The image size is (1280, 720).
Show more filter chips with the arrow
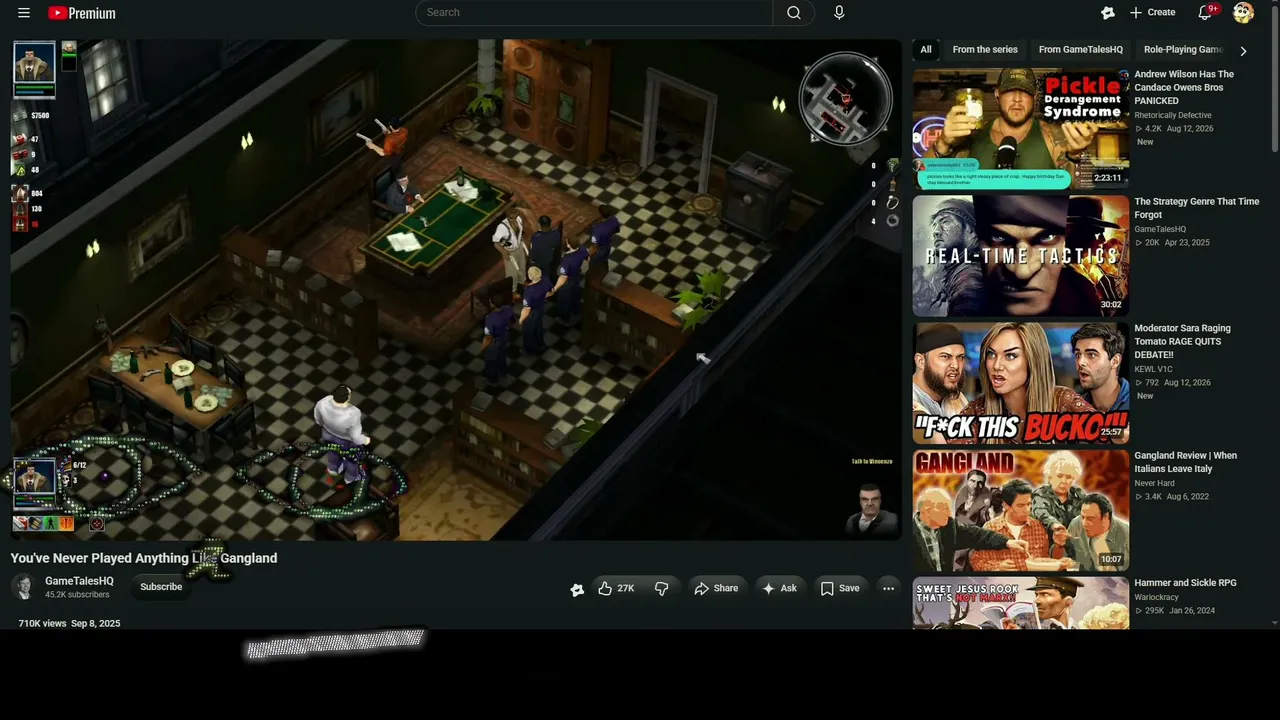(1243, 50)
